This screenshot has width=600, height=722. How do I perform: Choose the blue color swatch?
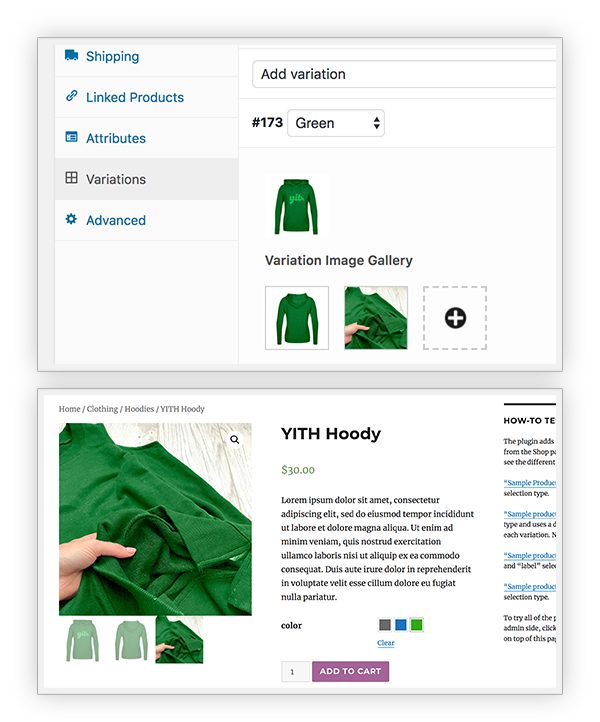tap(401, 625)
